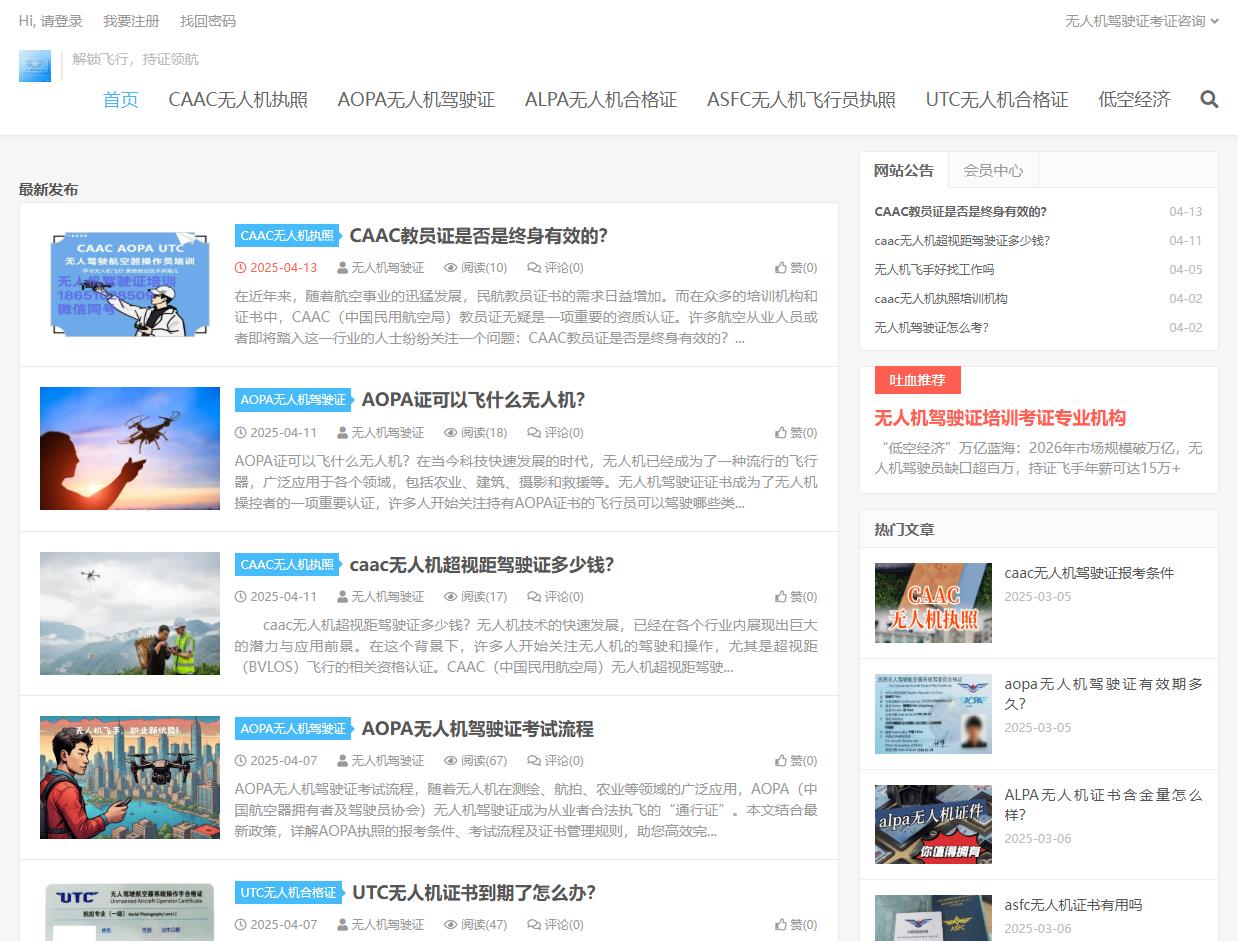
Task: Like the AOPA无人机驾驶证考试流程 post
Action: pos(796,761)
